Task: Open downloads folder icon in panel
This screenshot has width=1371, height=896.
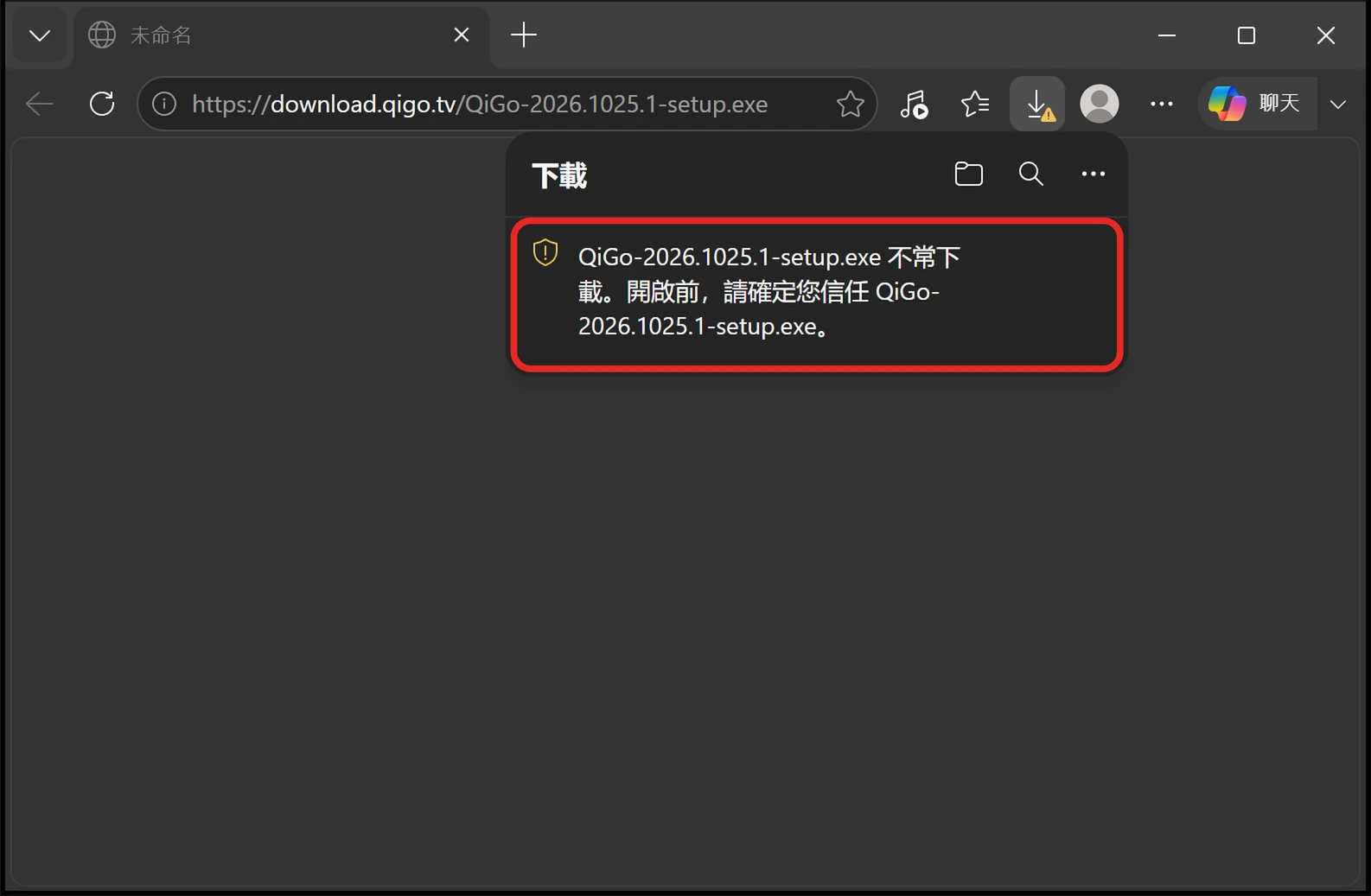Action: [969, 174]
